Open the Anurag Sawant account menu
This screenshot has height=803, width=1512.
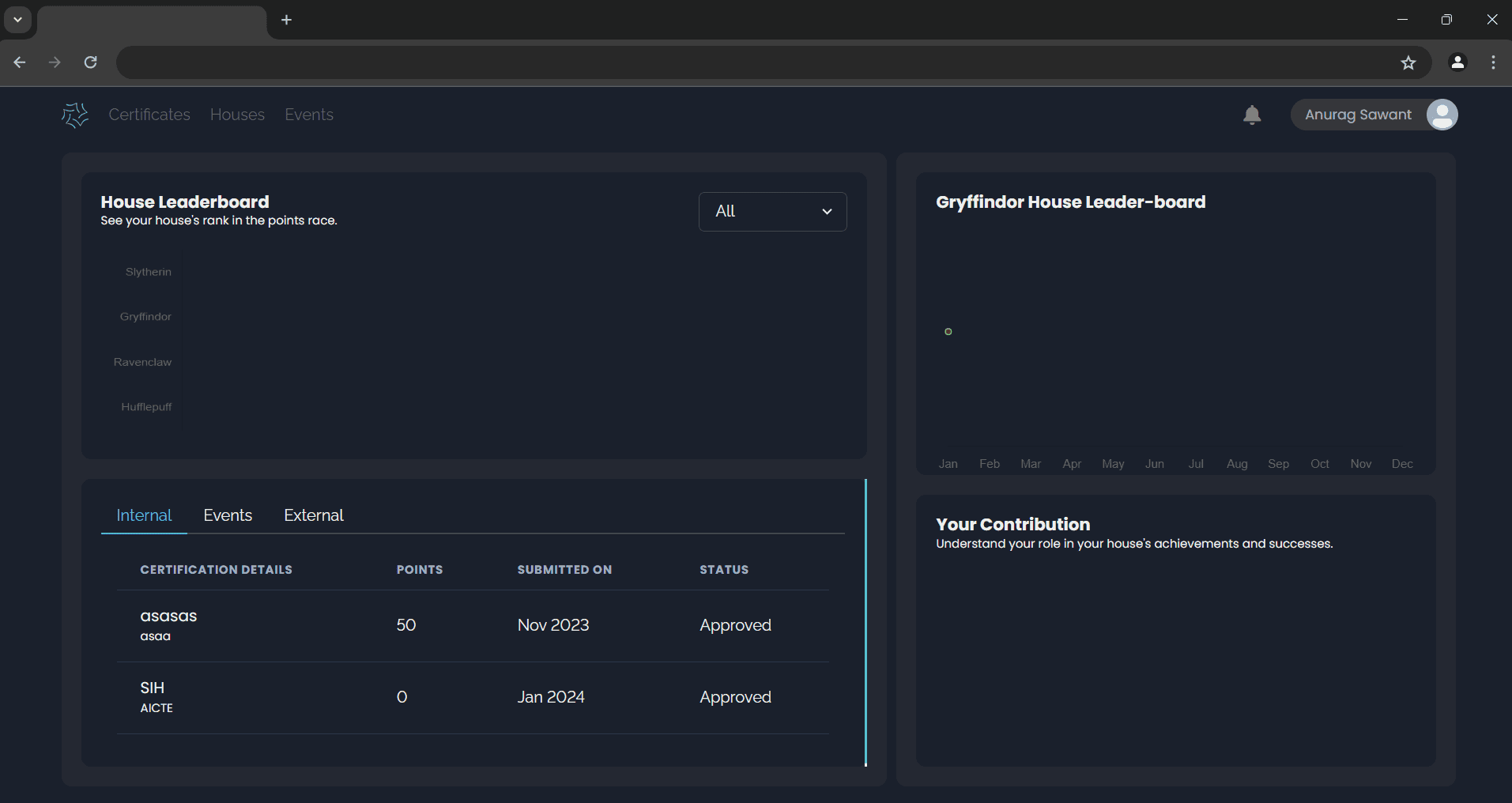pos(1357,115)
